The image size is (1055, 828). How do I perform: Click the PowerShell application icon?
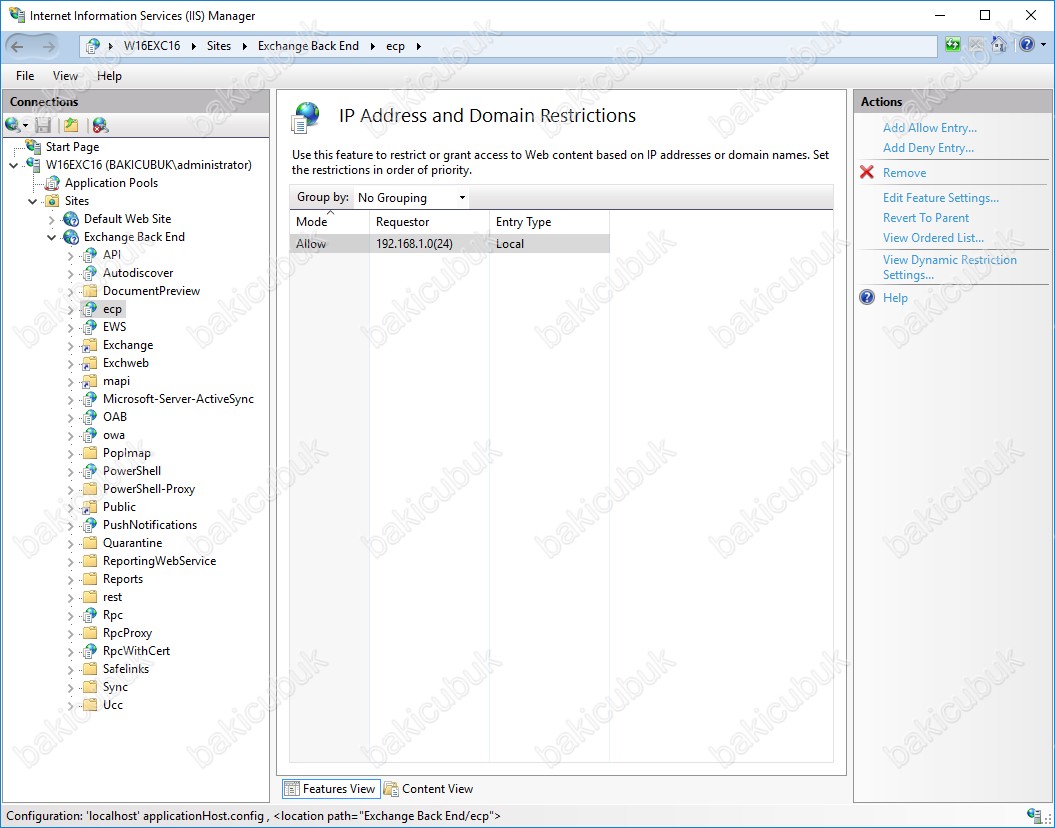click(89, 471)
